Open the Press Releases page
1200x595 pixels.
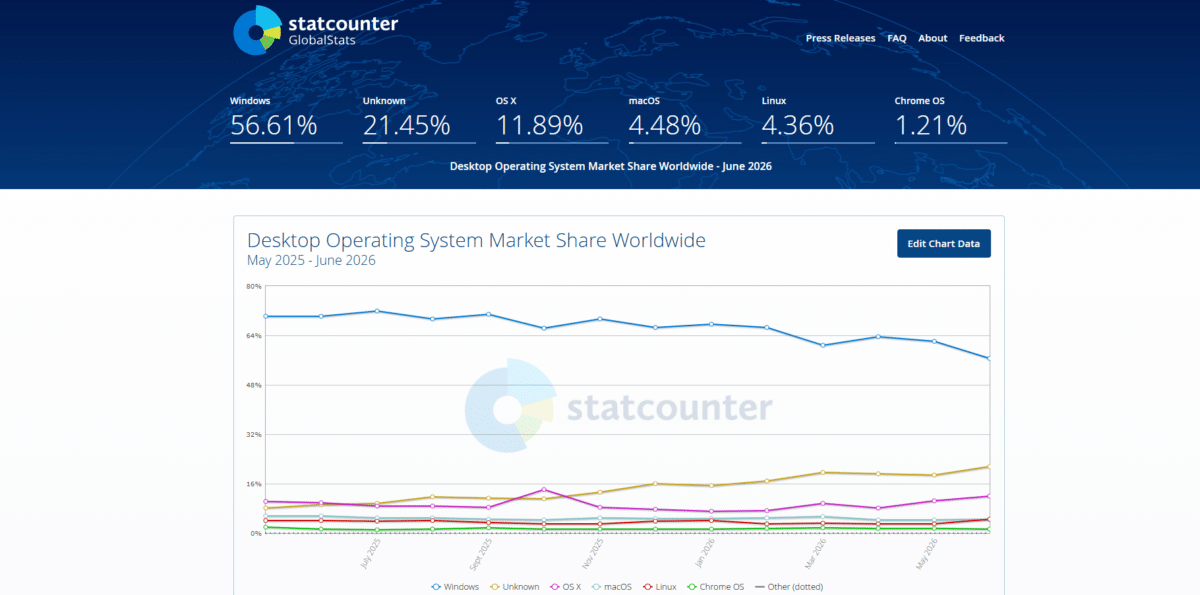(840, 38)
